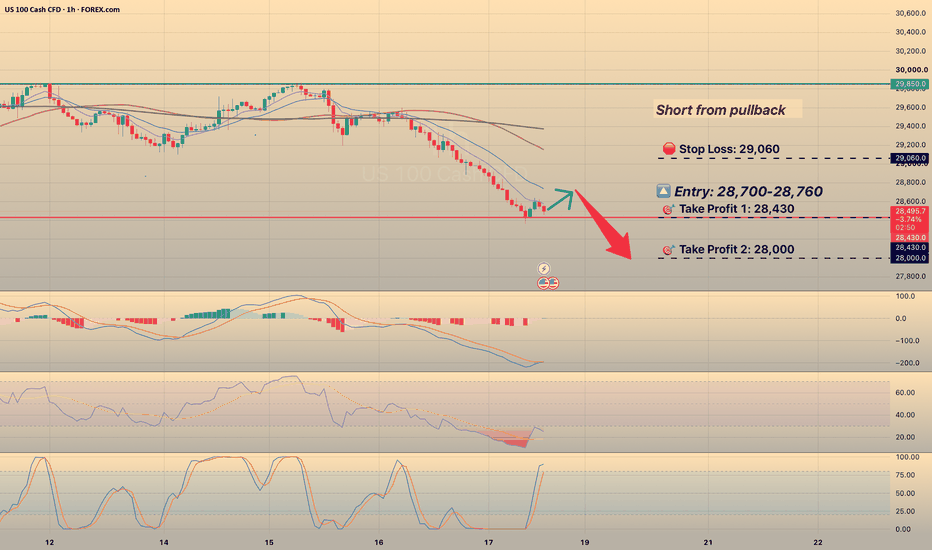The height and width of the screenshot is (550, 932).
Task: Click the 29,400.0 price axis label
Action: (911, 126)
